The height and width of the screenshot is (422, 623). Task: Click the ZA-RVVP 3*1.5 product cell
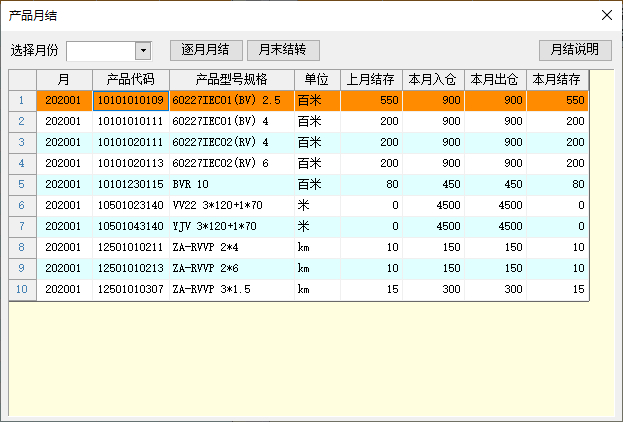231,289
